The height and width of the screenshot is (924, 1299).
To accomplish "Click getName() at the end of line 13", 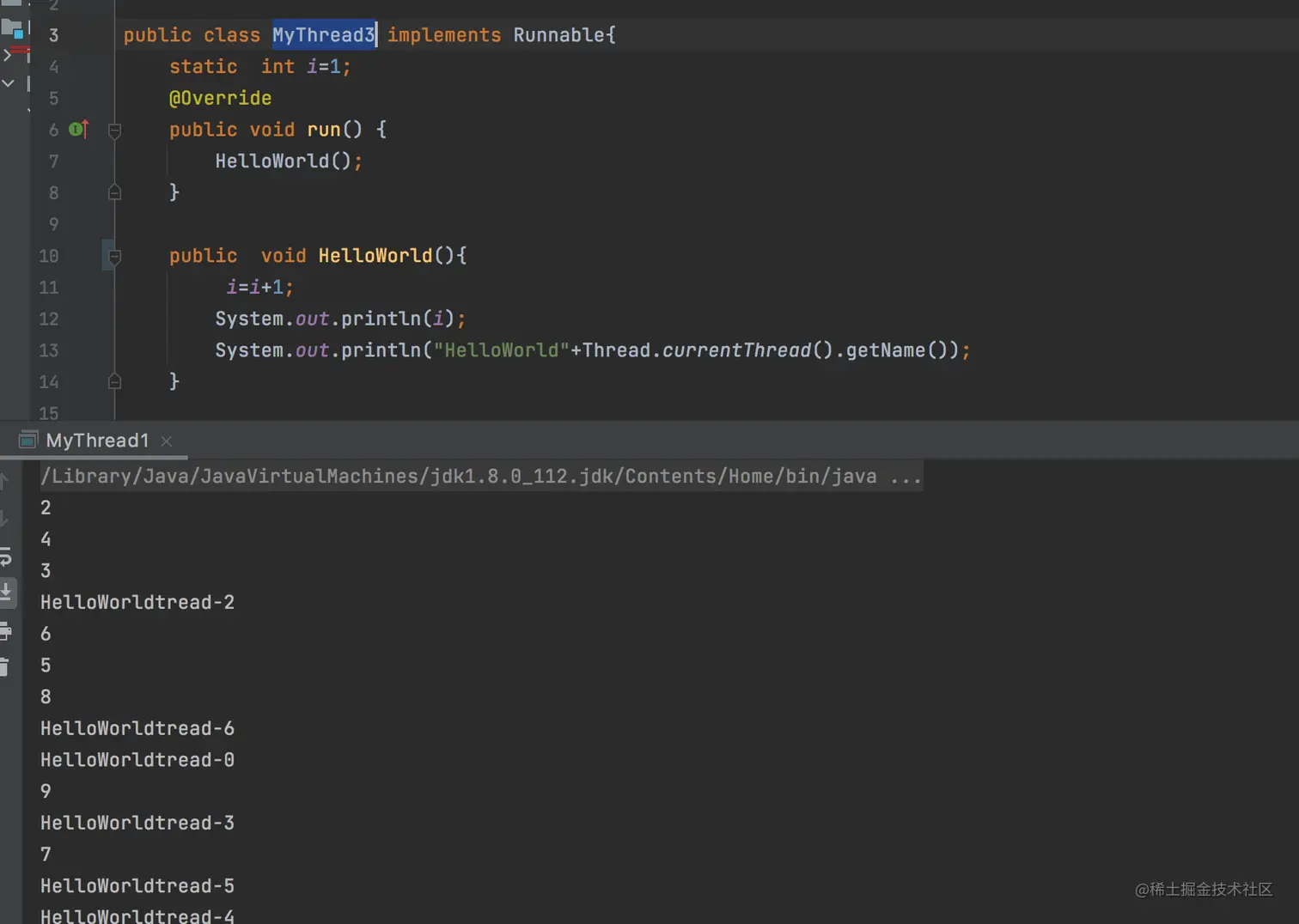I will point(897,350).
